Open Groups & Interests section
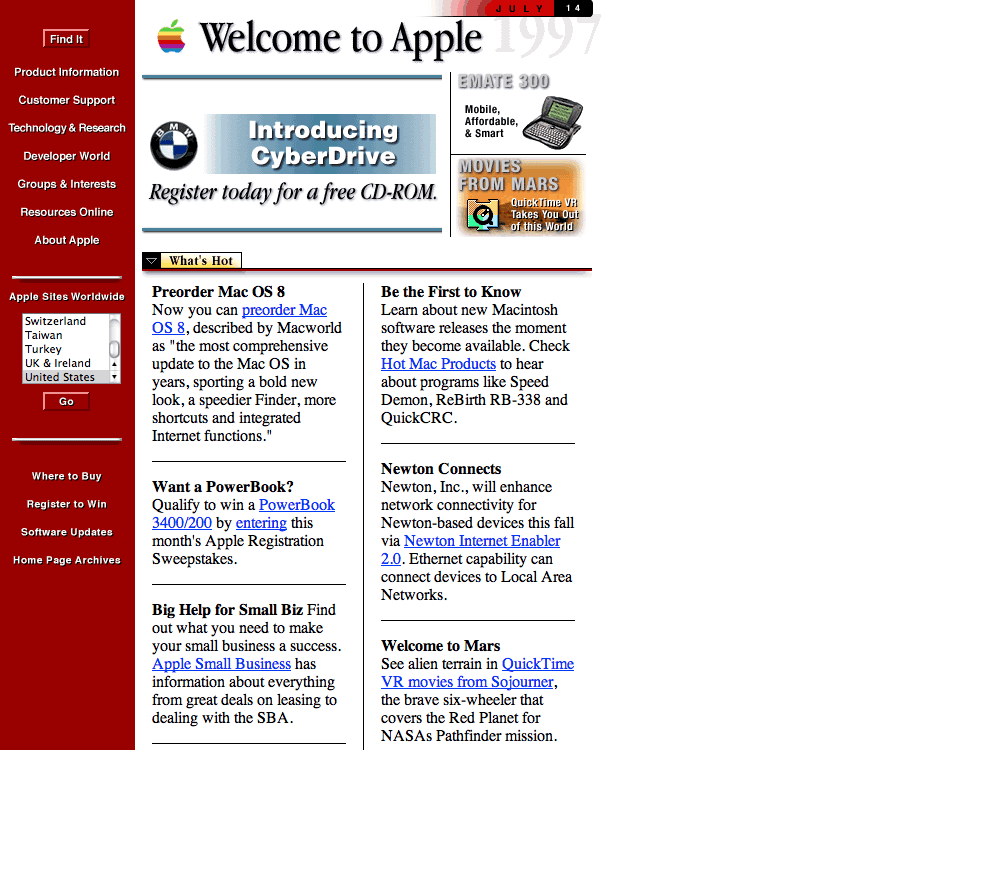Screen dimensions: 1000x892 (66, 184)
